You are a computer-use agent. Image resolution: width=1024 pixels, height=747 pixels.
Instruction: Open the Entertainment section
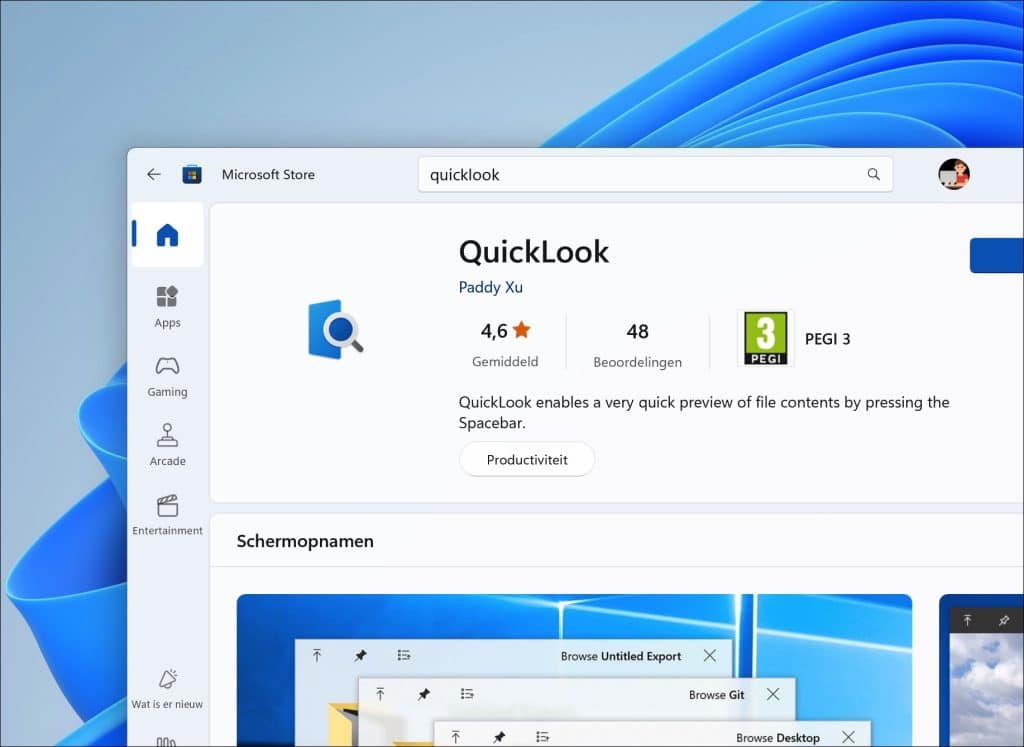click(167, 515)
